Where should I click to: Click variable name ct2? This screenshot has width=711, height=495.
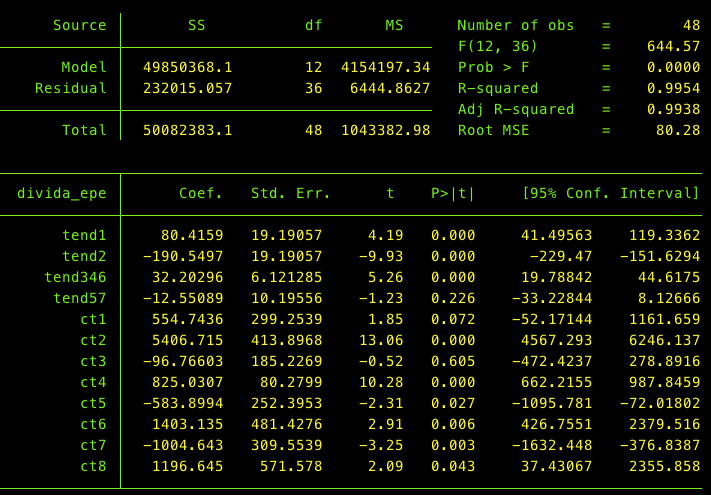click(93, 340)
